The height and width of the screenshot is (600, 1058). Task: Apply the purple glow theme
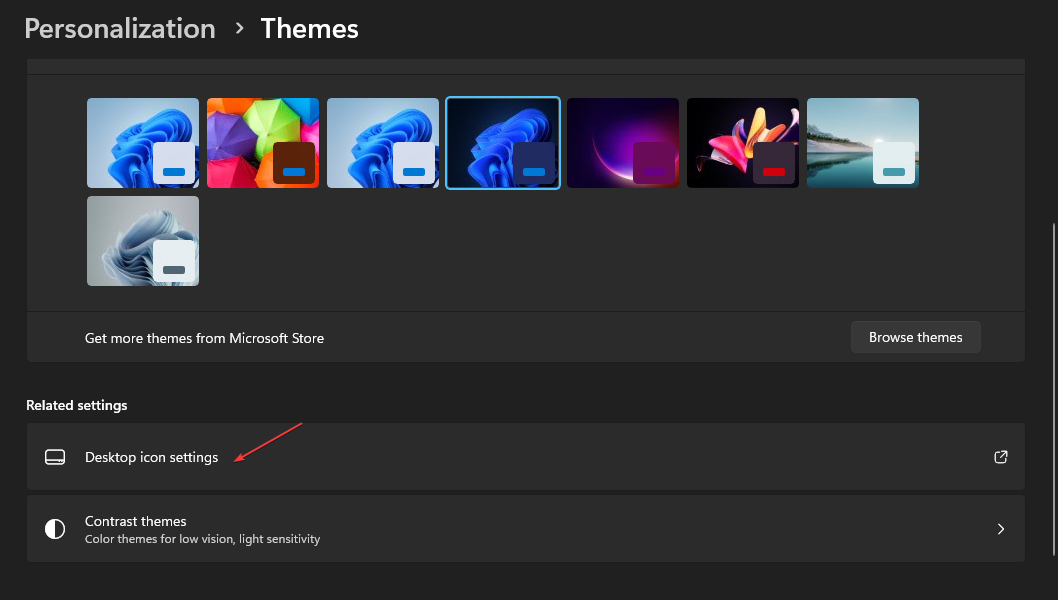point(623,143)
